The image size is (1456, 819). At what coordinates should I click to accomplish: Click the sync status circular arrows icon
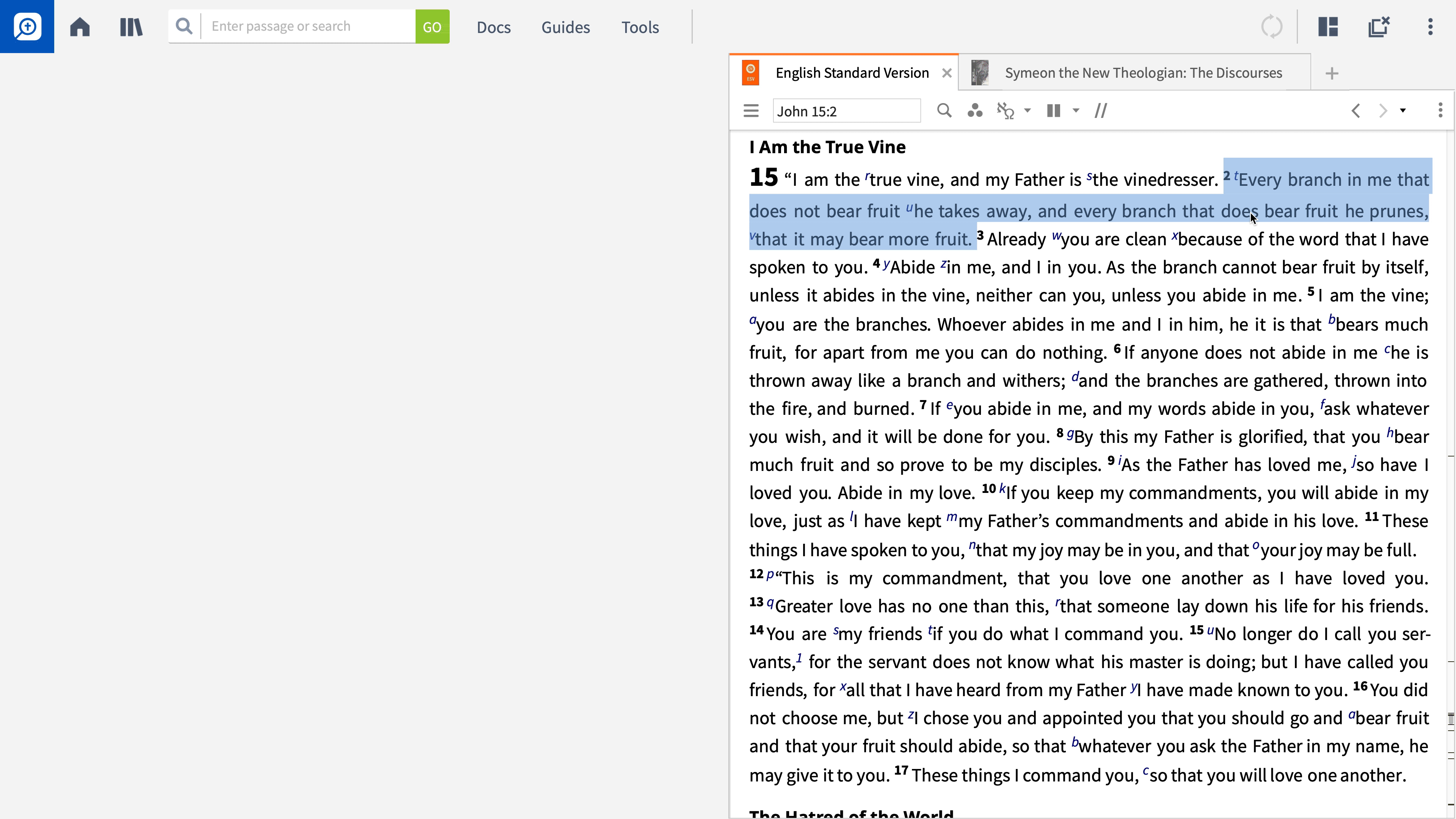tap(1272, 27)
